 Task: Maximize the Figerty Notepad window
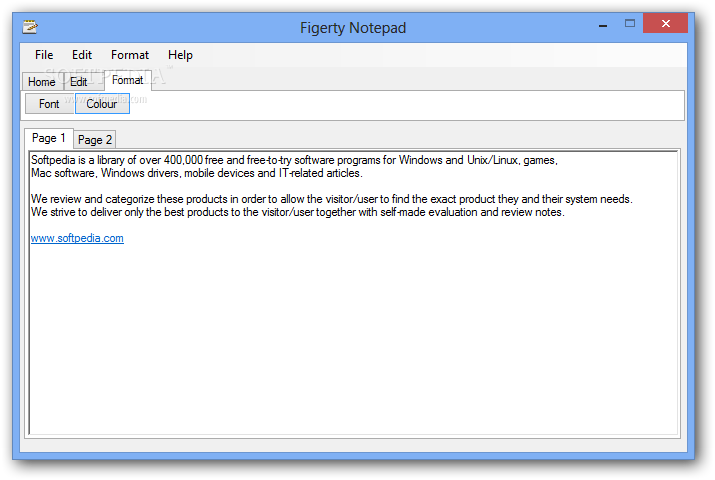pyautogui.click(x=630, y=23)
